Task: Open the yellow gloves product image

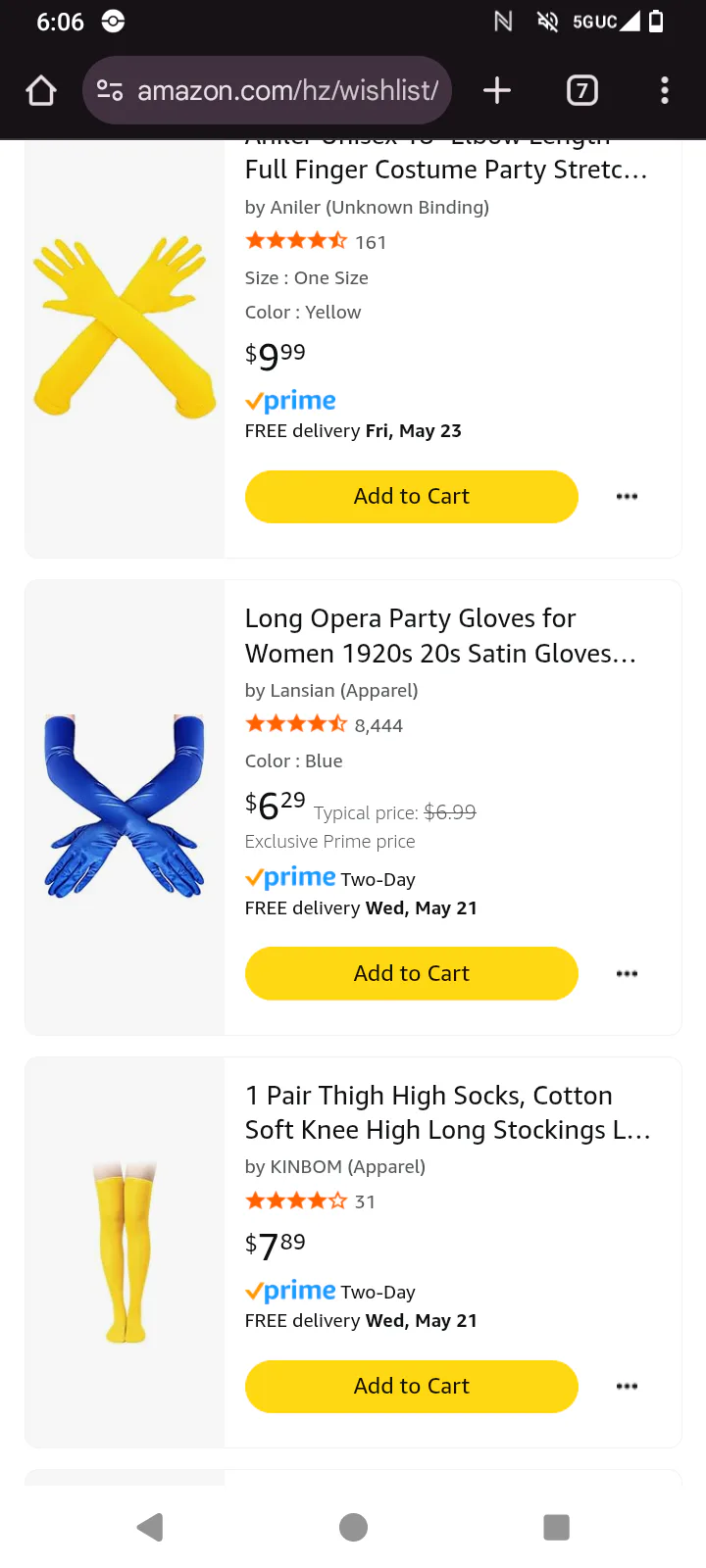Action: 125,328
